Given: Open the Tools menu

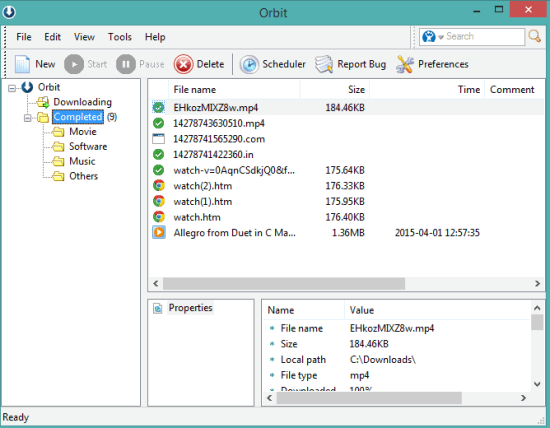Looking at the screenshot, I should (x=120, y=37).
